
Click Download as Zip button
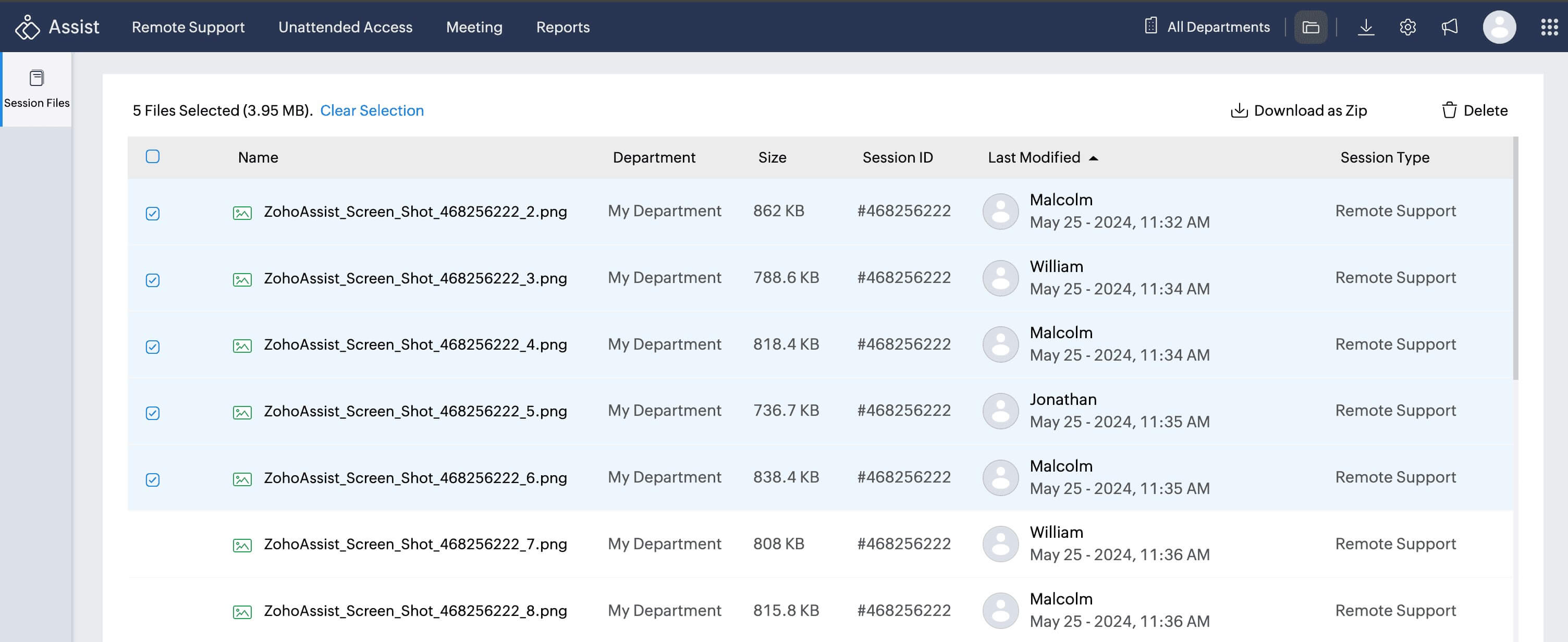[1298, 110]
